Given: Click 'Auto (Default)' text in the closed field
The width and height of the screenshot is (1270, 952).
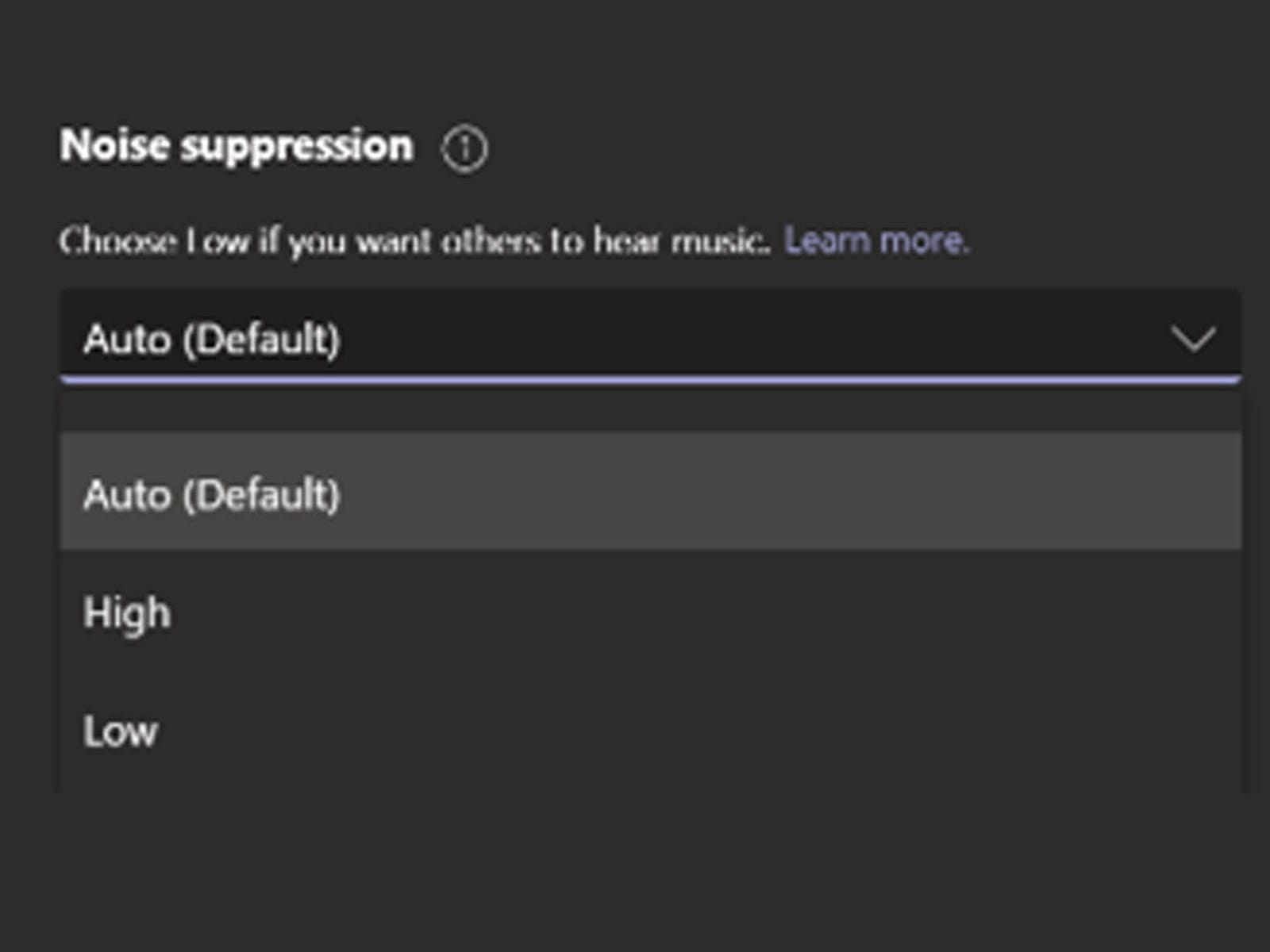Looking at the screenshot, I should [211, 339].
